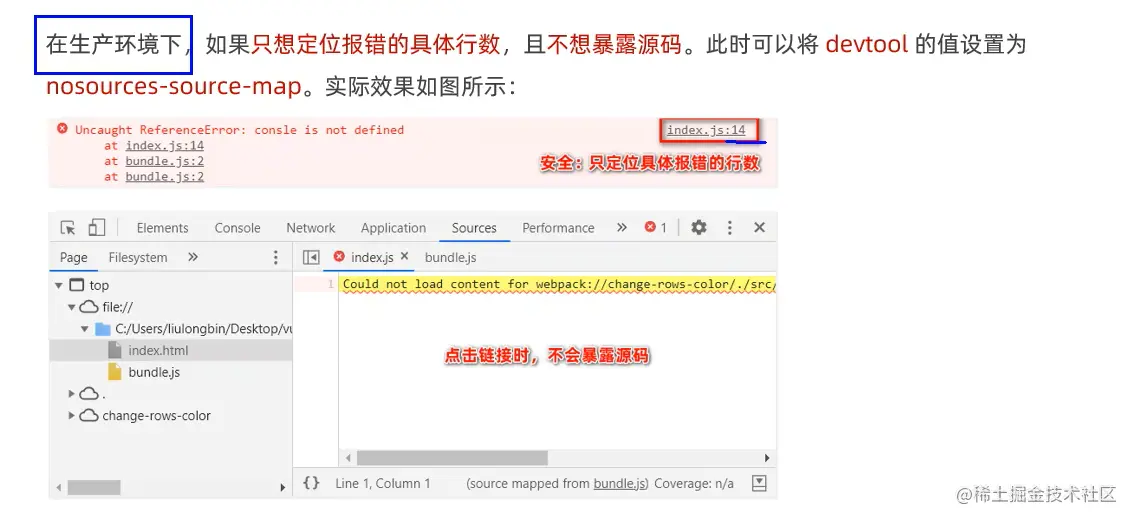Open second bundle.js:2 stack trace link

tap(165, 176)
